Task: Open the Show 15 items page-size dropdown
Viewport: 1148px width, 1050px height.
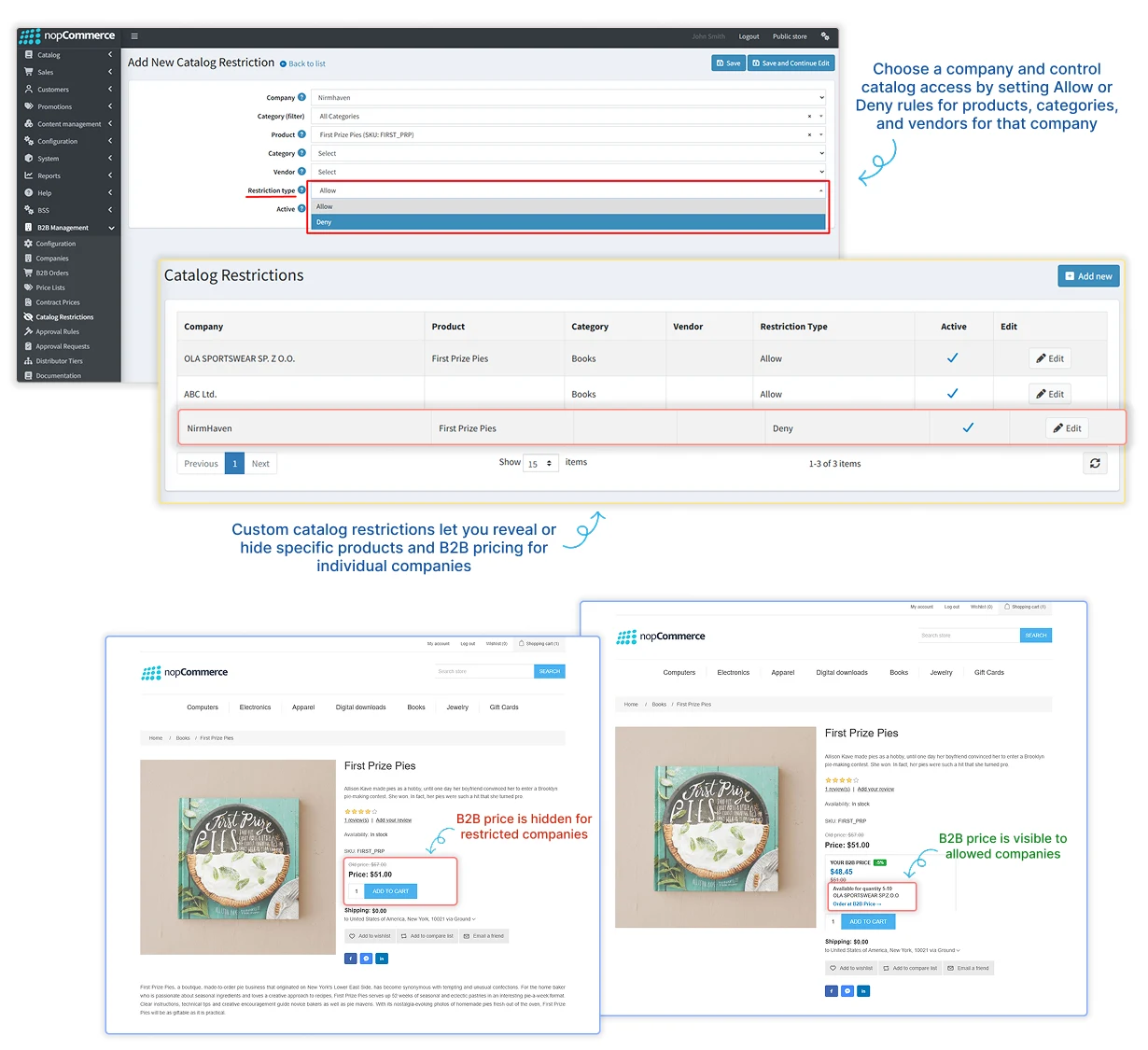Action: pyautogui.click(x=541, y=463)
